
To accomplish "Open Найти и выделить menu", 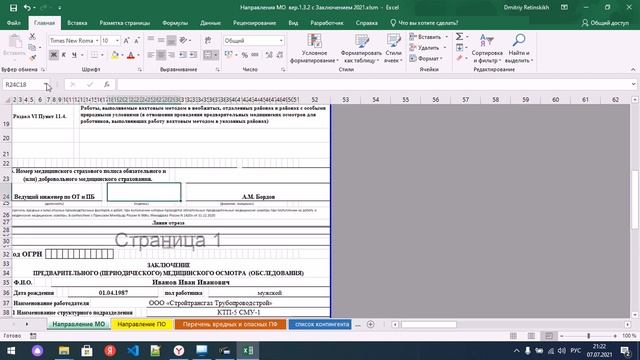I will click(519, 48).
